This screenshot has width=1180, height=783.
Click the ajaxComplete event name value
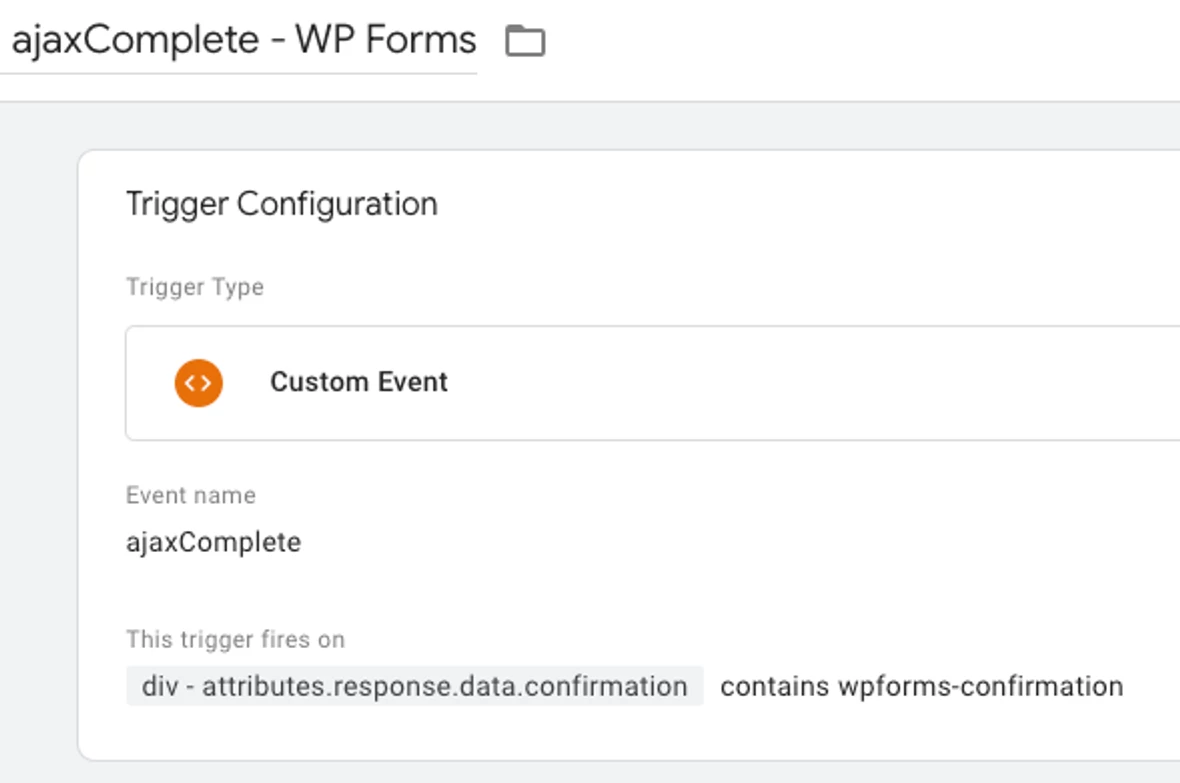point(213,543)
